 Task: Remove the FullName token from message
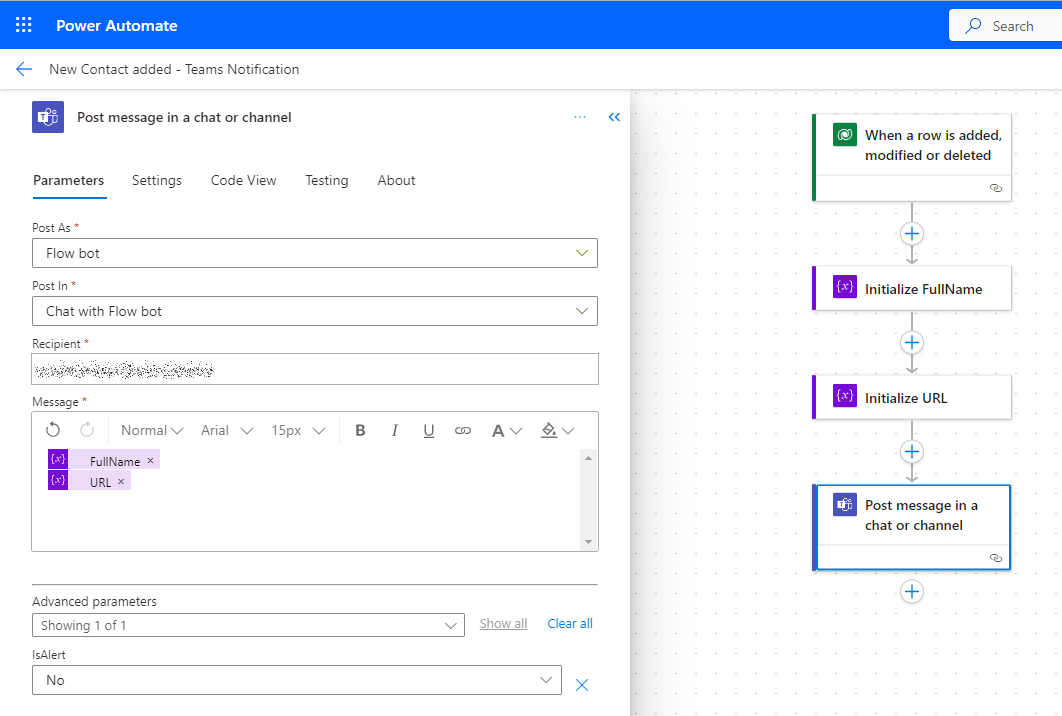click(150, 461)
